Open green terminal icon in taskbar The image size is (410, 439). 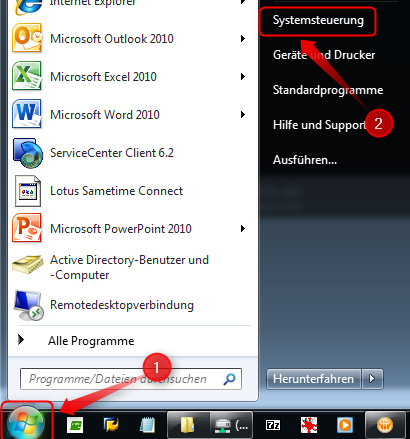pos(75,425)
